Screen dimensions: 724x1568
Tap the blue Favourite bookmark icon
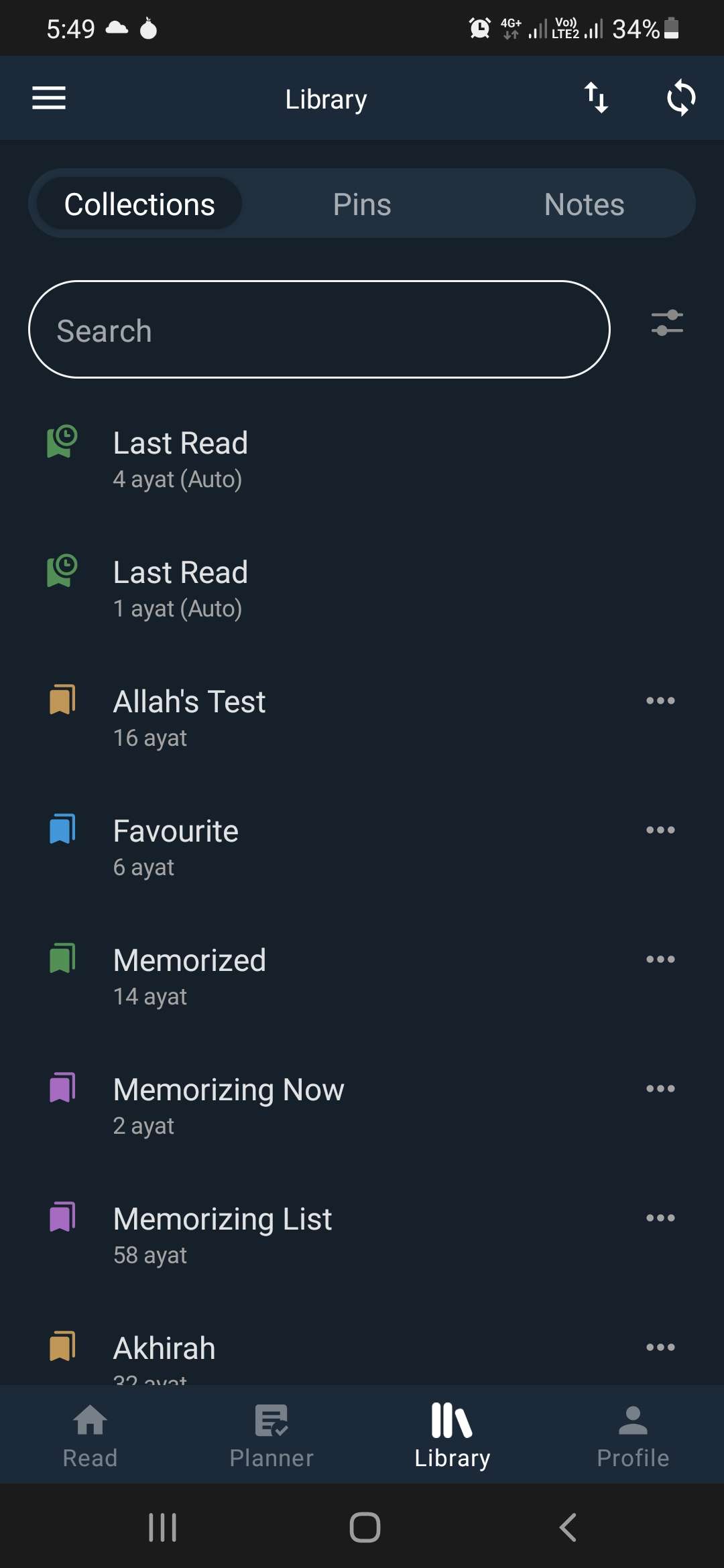(x=62, y=830)
